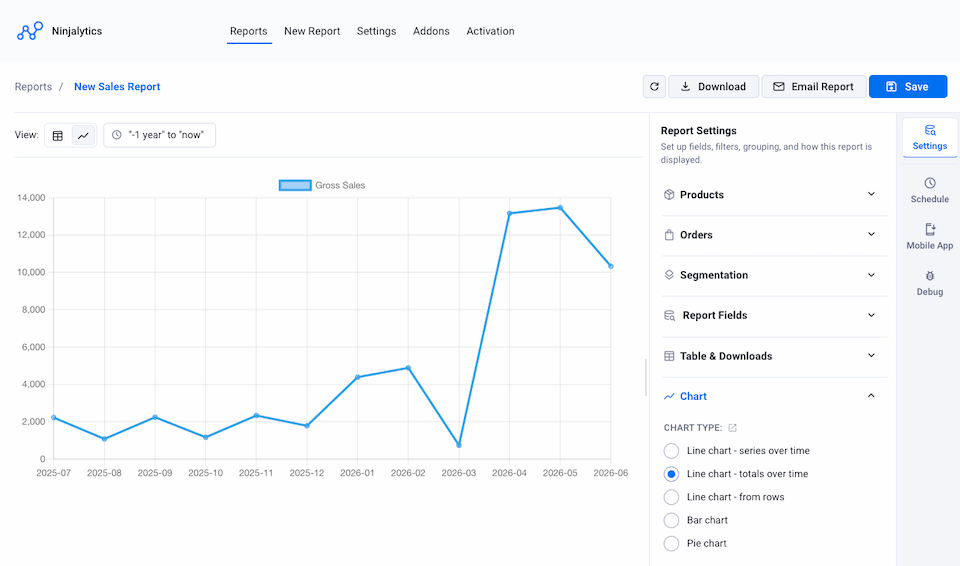
Task: Expand the Products section chevron
Action: click(871, 194)
